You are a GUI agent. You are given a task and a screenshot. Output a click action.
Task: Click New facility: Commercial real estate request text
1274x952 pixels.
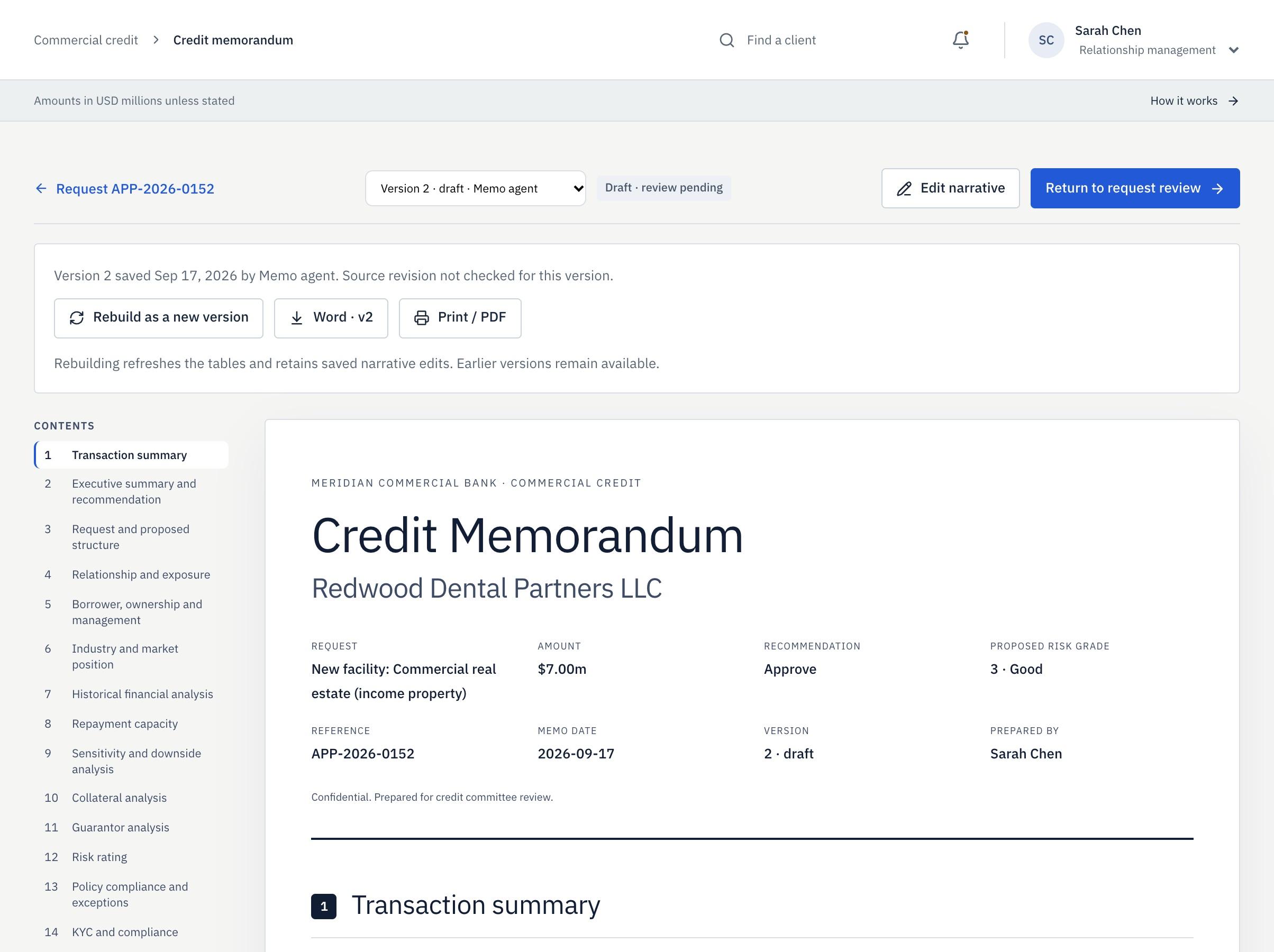click(x=404, y=681)
